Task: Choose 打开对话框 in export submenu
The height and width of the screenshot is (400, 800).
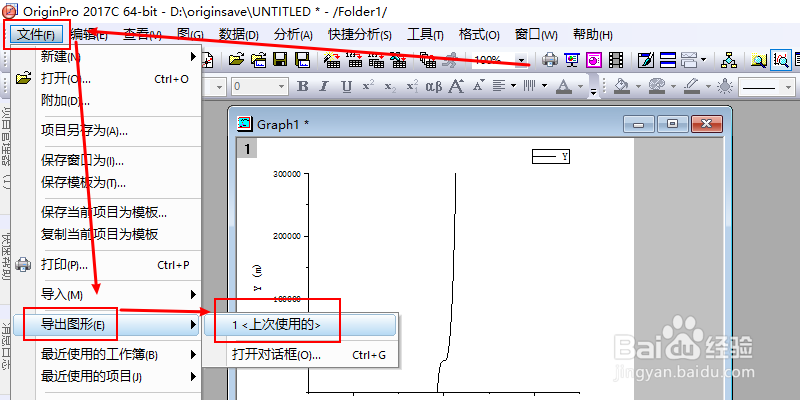Action: 300,355
